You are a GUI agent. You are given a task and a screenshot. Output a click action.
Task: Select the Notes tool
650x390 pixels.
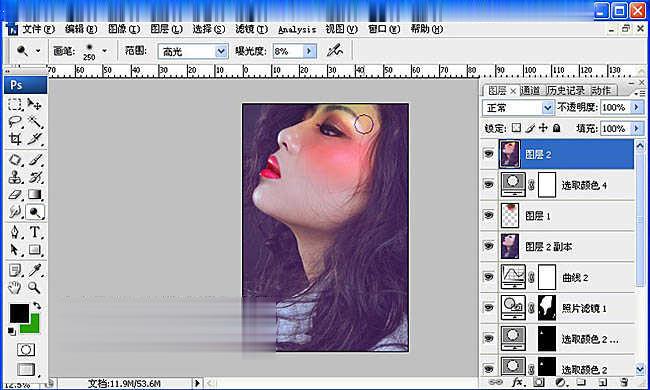point(15,270)
